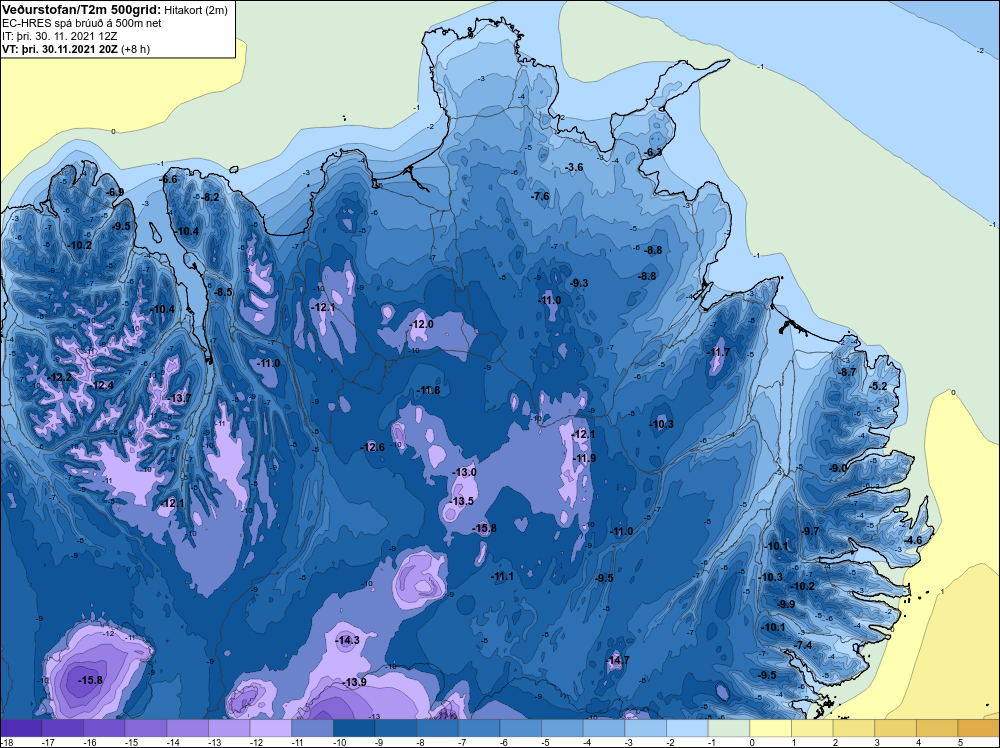The height and width of the screenshot is (748, 1000).
Task: Choose the legend swatch between 4 and 5
Action: click(938, 728)
